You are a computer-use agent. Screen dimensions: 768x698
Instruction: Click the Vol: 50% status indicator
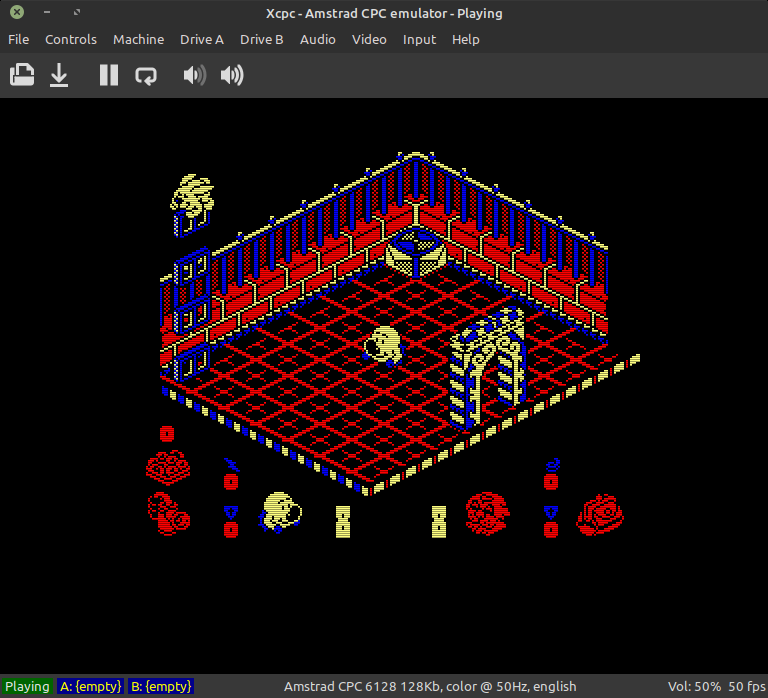pos(694,686)
